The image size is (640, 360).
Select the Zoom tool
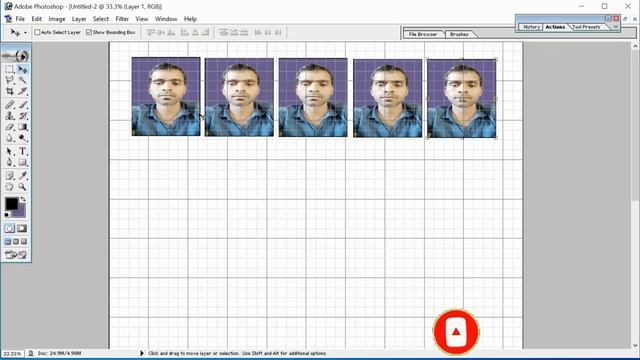22,187
